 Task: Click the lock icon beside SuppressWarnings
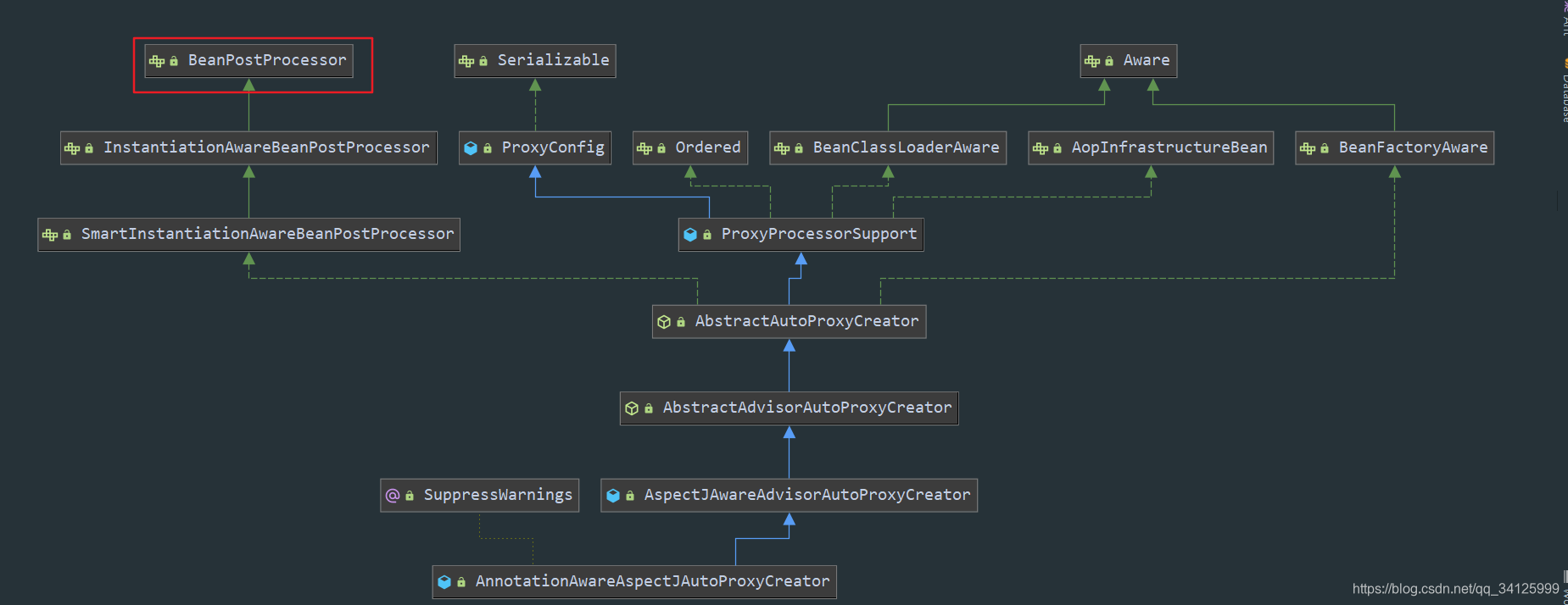coord(410,496)
